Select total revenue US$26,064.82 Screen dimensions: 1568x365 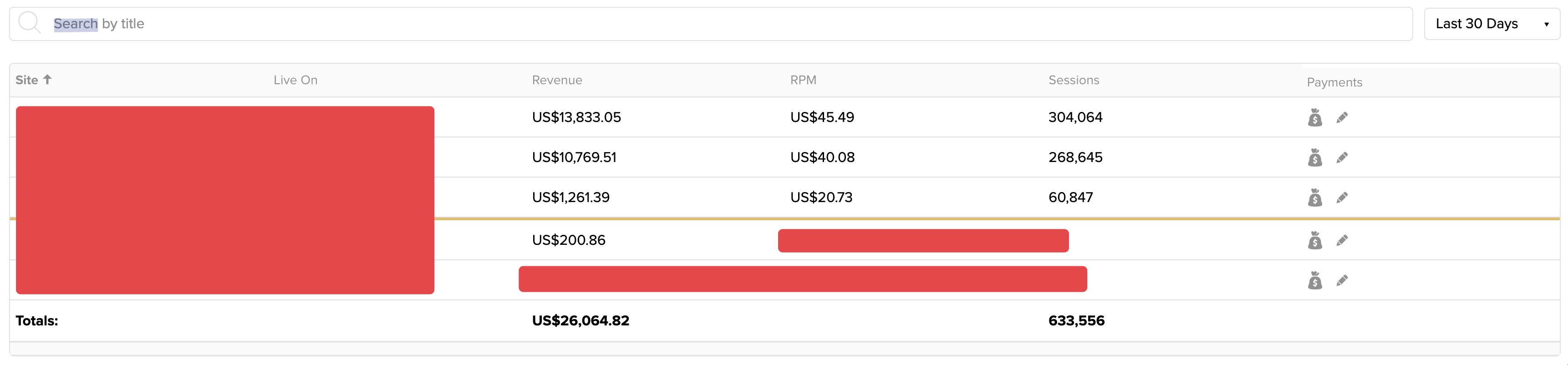[580, 320]
